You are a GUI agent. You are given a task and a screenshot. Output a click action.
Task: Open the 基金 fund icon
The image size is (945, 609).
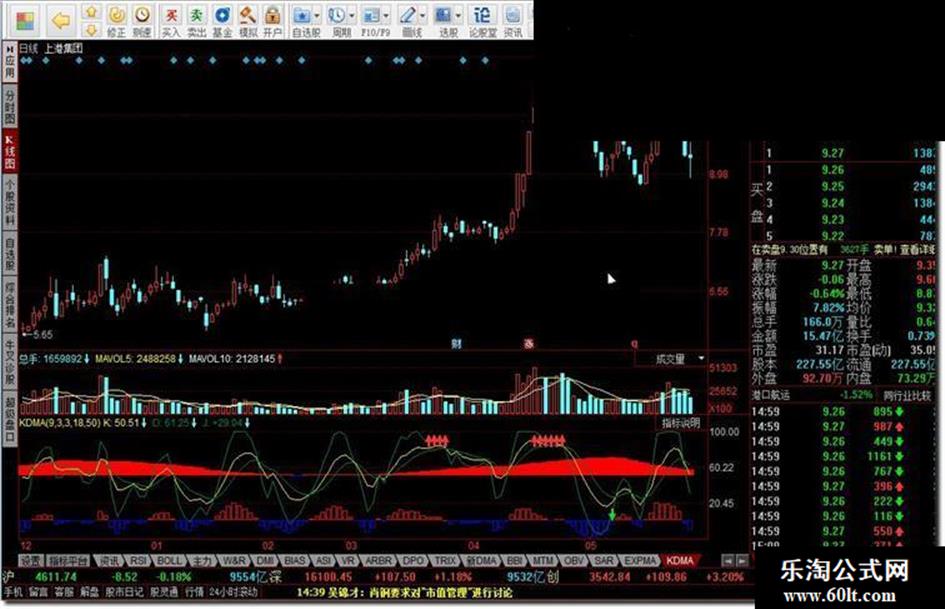tap(222, 21)
